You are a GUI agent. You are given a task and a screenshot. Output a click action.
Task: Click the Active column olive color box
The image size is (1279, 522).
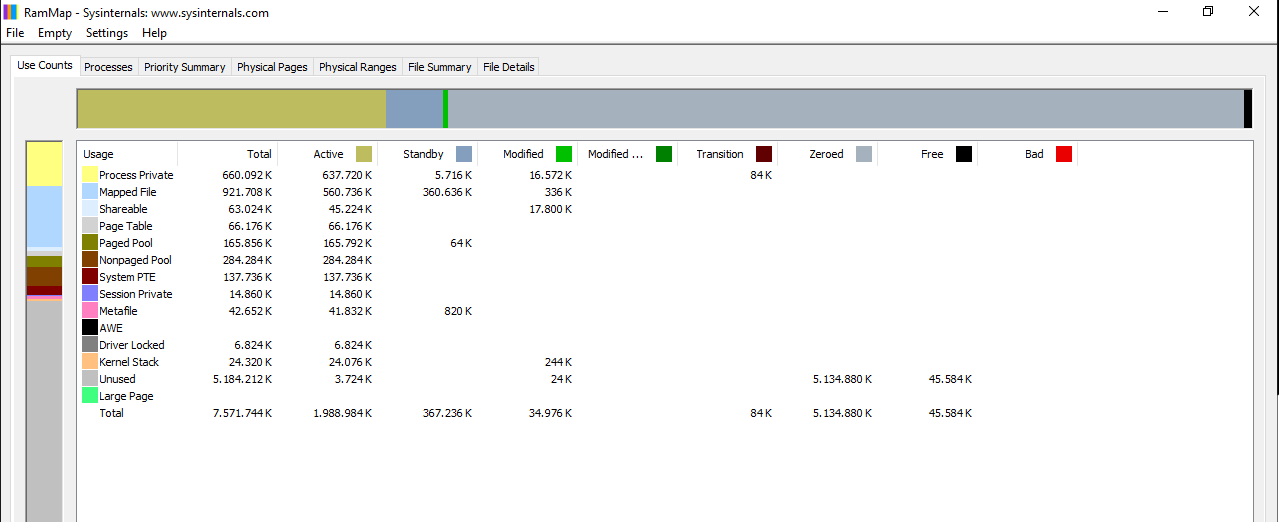point(364,154)
